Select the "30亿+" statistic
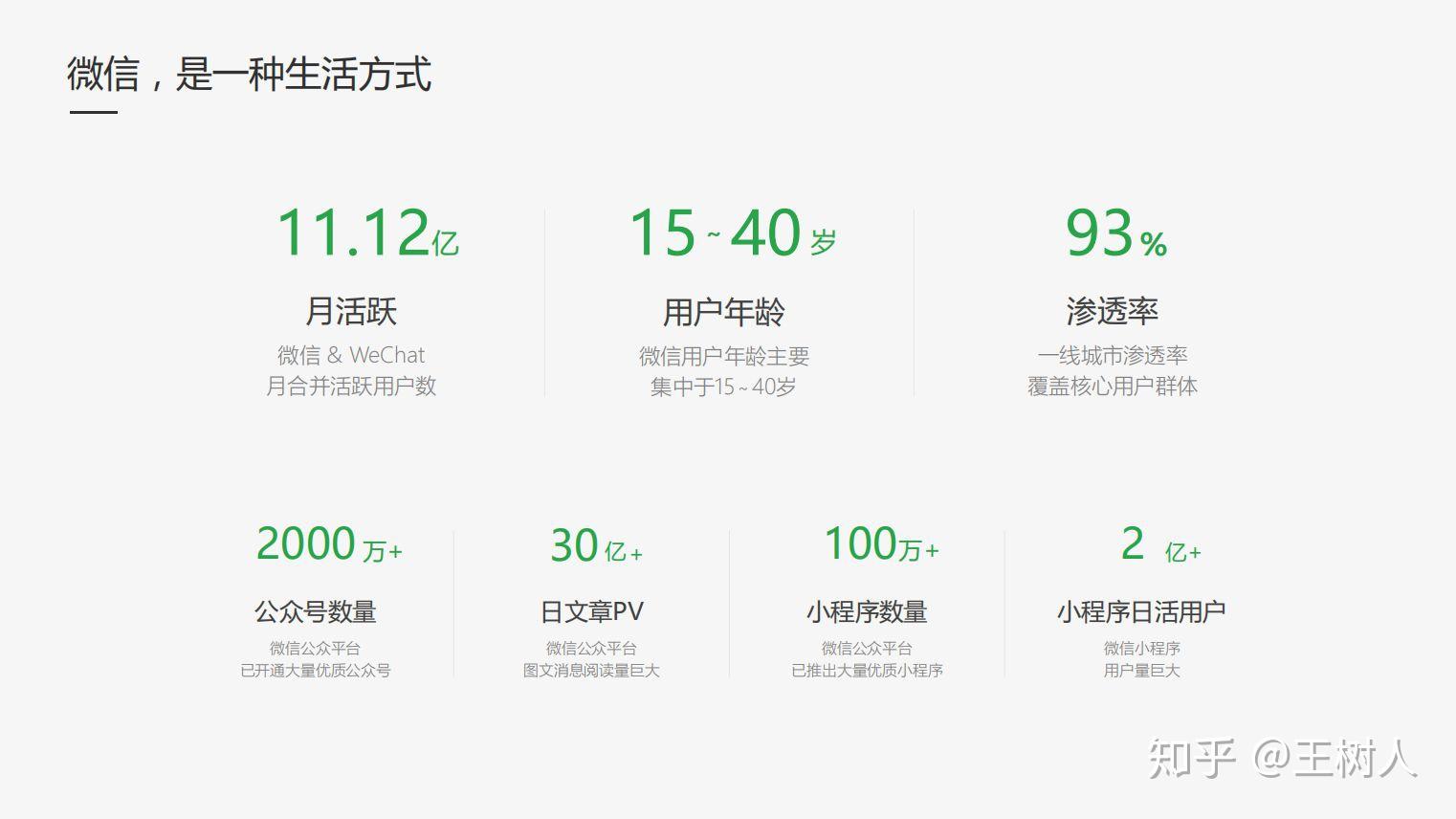This screenshot has width=1456, height=819. click(x=596, y=545)
